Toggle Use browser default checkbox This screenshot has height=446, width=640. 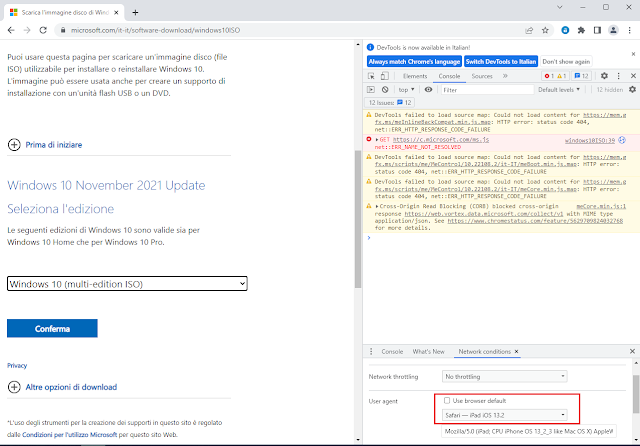click(447, 400)
